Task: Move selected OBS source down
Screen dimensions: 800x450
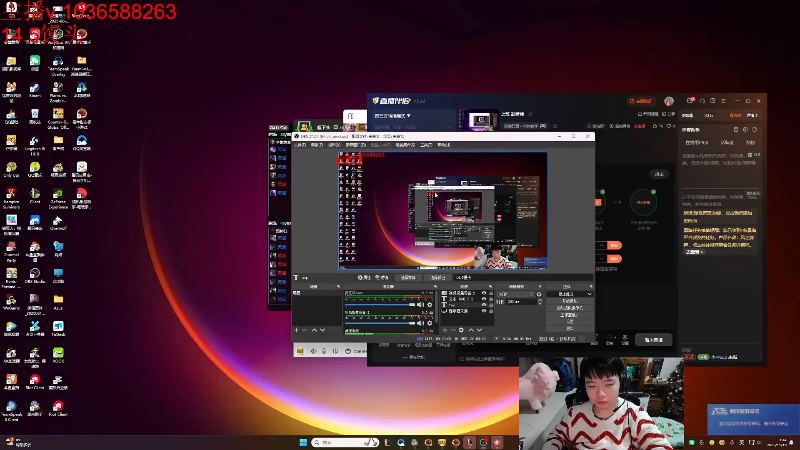Action: point(479,330)
